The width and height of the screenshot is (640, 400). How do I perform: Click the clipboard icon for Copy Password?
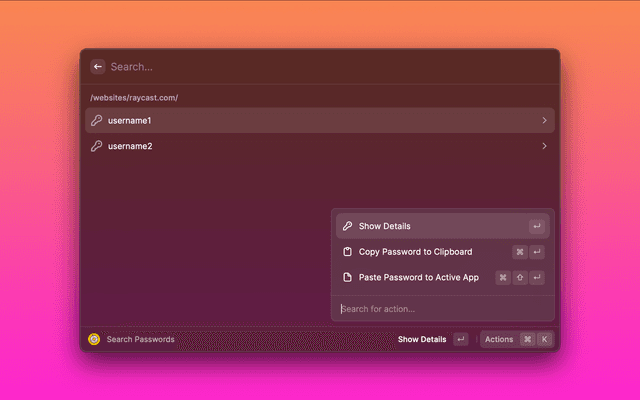[x=347, y=252]
